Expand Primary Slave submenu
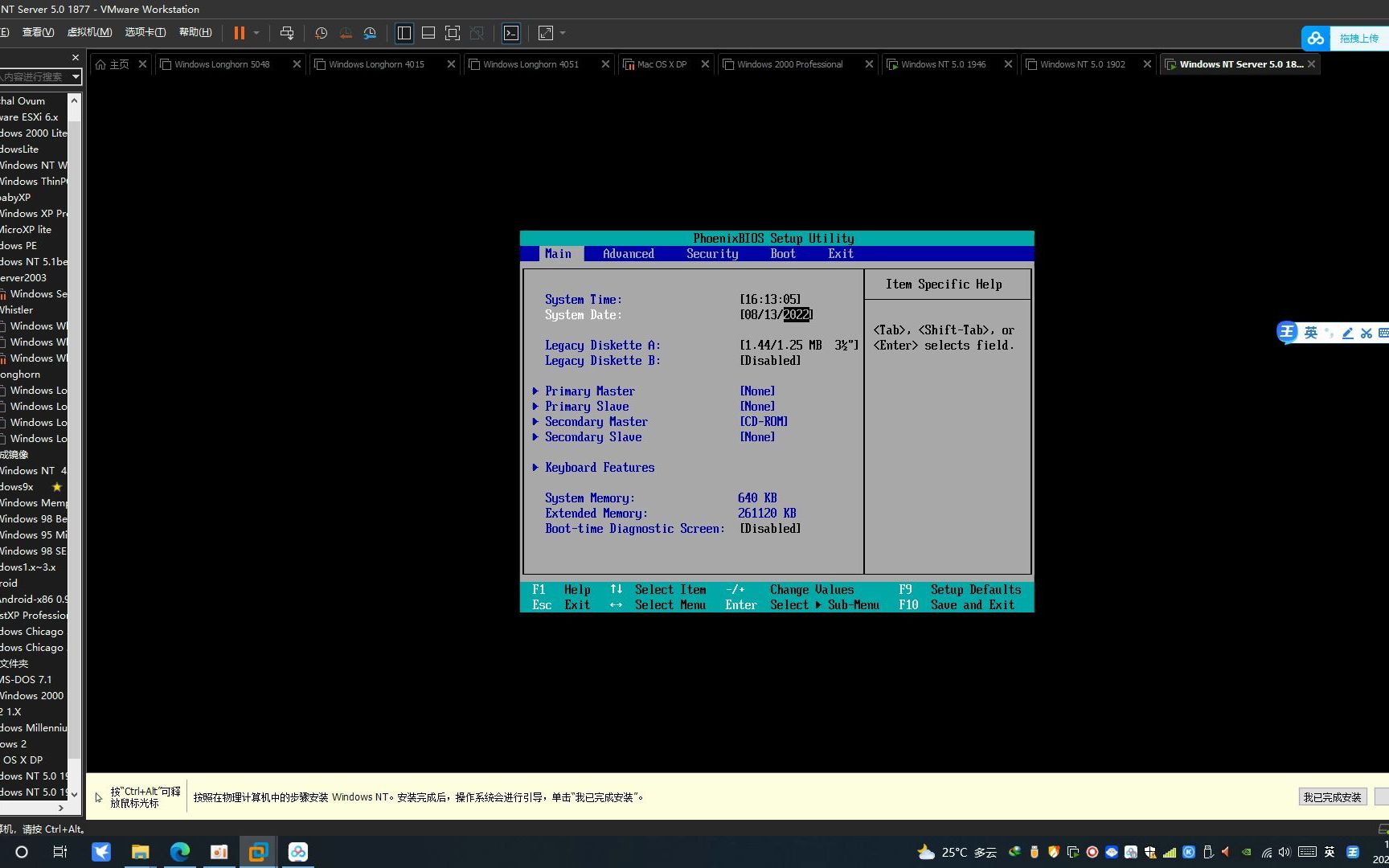This screenshot has height=868, width=1389. tap(586, 407)
